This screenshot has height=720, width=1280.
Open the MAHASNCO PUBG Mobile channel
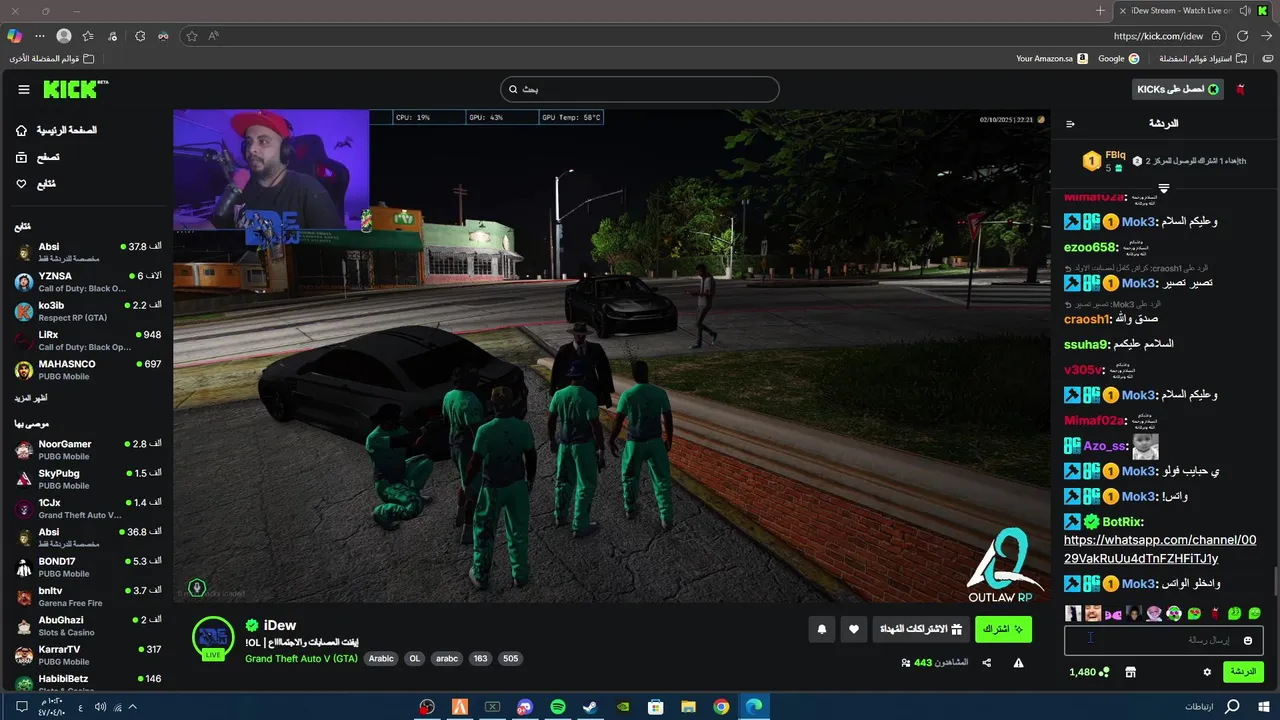click(87, 370)
